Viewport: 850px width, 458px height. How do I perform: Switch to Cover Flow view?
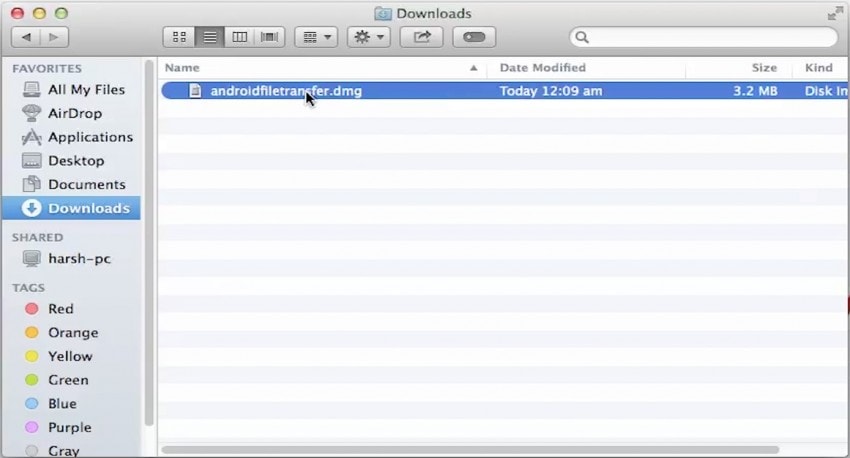269,37
